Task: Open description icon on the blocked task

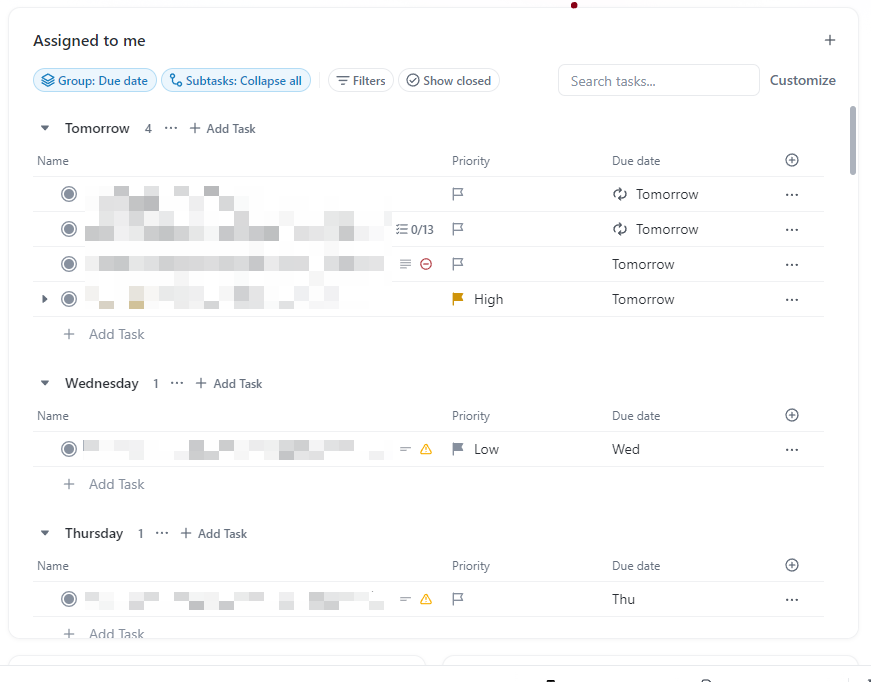Action: tap(406, 264)
